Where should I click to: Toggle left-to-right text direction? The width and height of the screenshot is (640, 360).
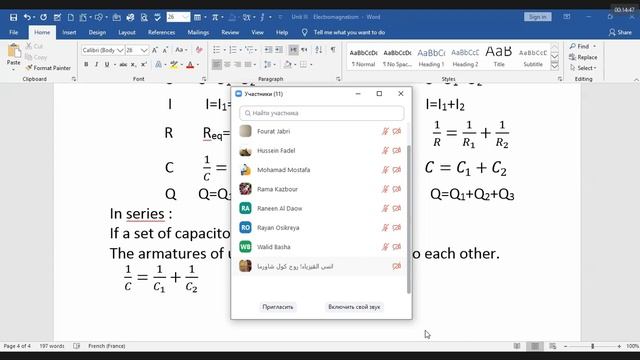pyautogui.click(x=293, y=50)
